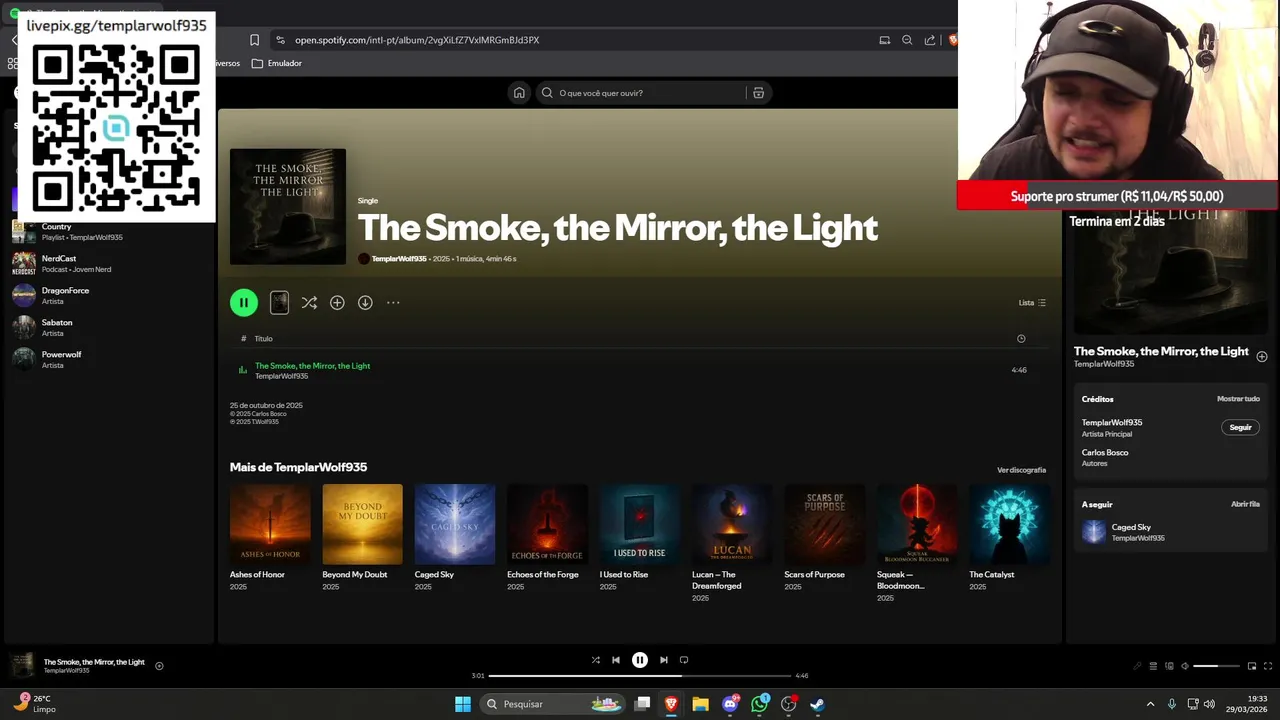Click 'Mostrar tudo' in Créditos

[1238, 399]
